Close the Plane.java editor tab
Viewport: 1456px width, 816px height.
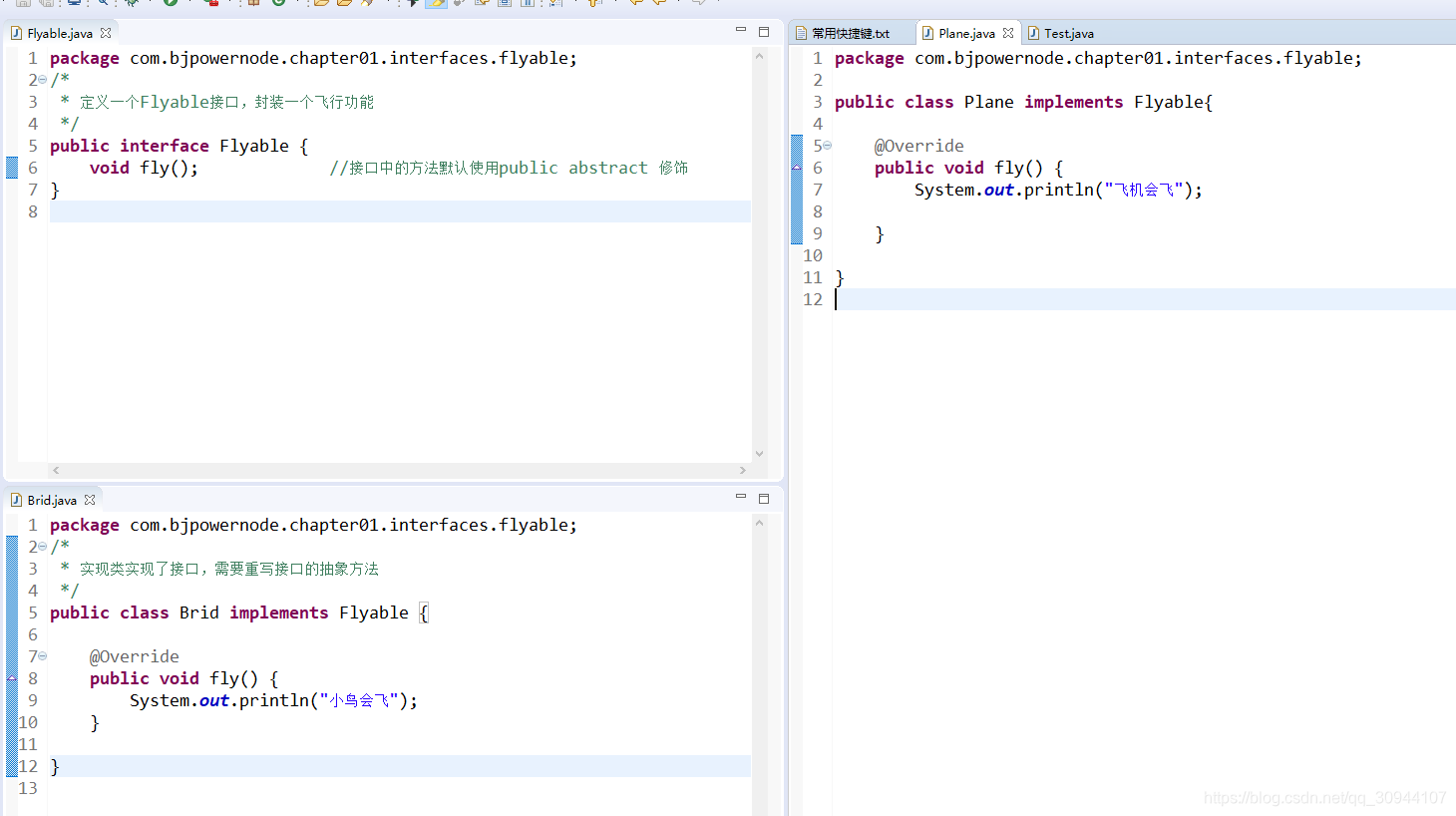tap(1008, 33)
